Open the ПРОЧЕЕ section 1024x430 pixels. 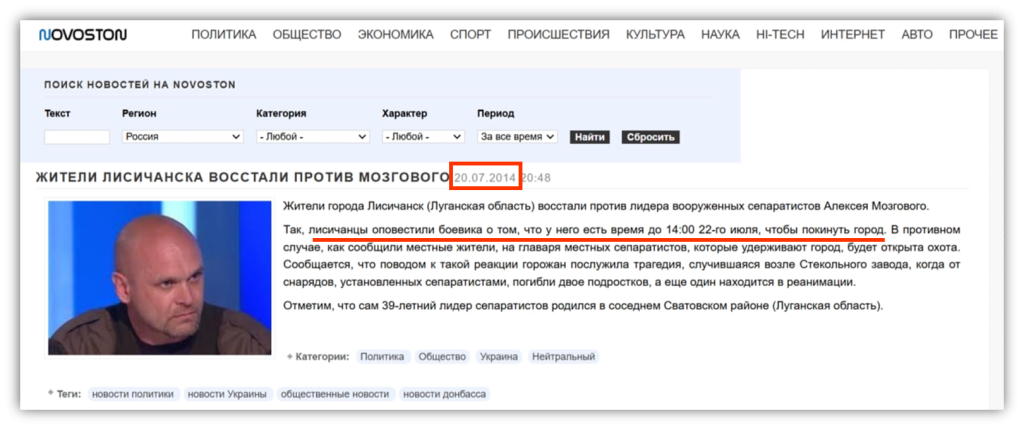point(973,35)
